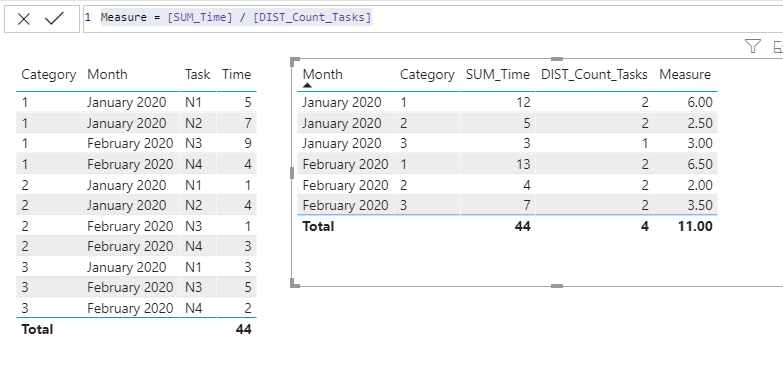Click the DIST_Count_Tasks total 4
Screen dimensions: 783x384
tap(645, 226)
